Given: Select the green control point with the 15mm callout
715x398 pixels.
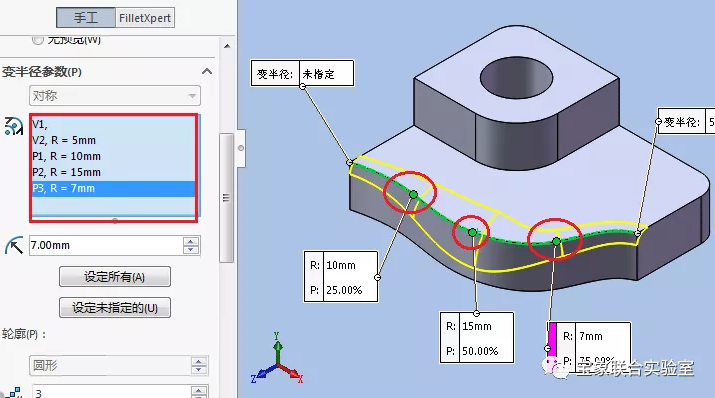Looking at the screenshot, I should click(x=472, y=233).
